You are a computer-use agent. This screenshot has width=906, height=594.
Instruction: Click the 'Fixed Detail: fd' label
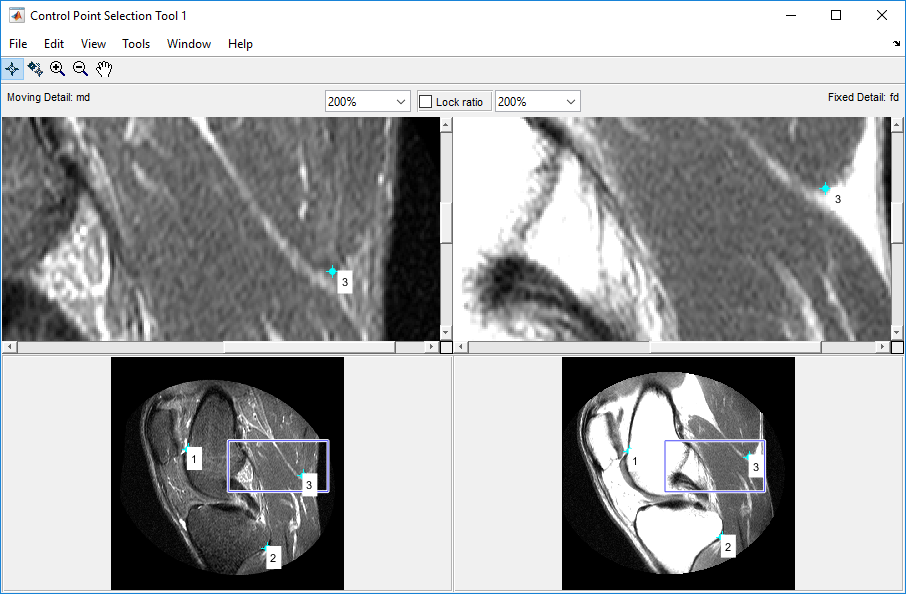[863, 97]
